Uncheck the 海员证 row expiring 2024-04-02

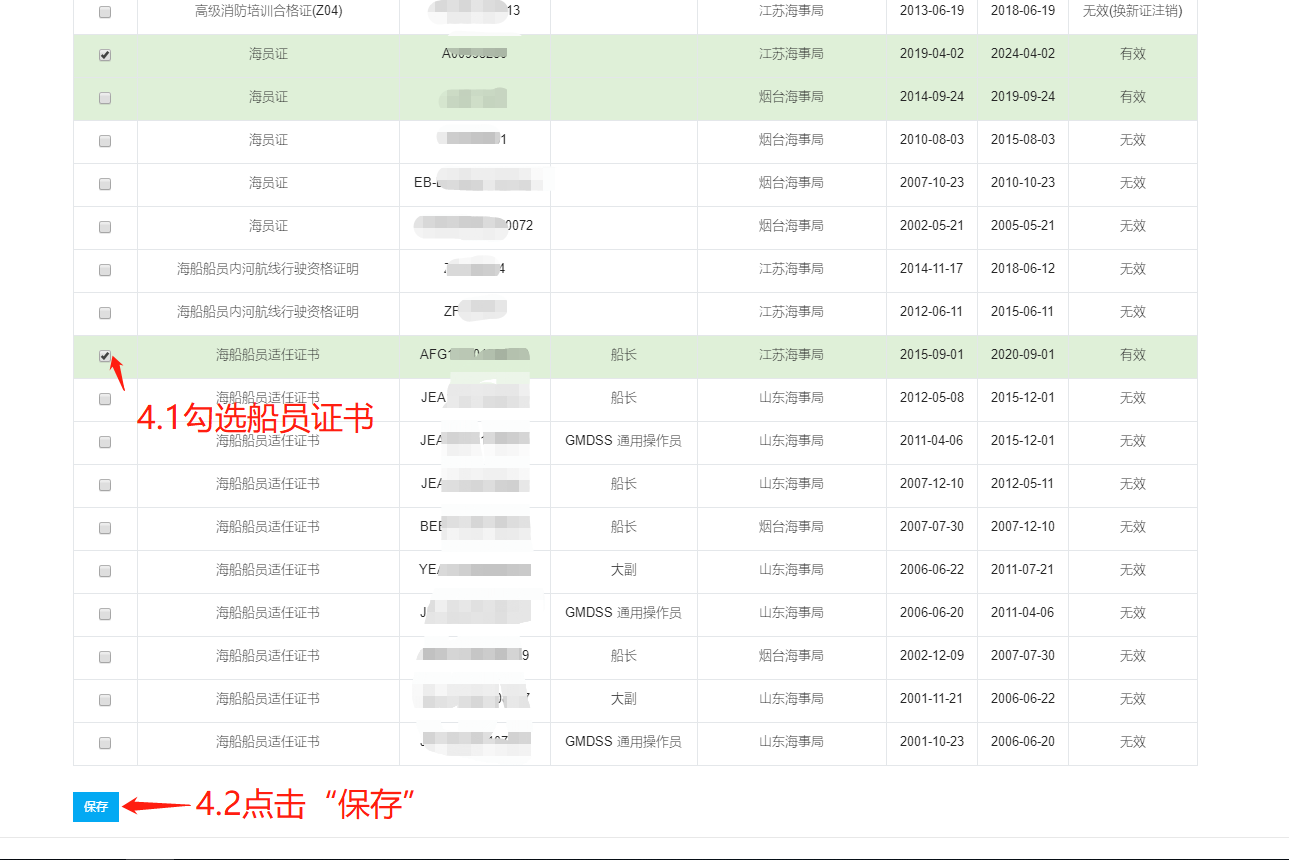pos(105,55)
